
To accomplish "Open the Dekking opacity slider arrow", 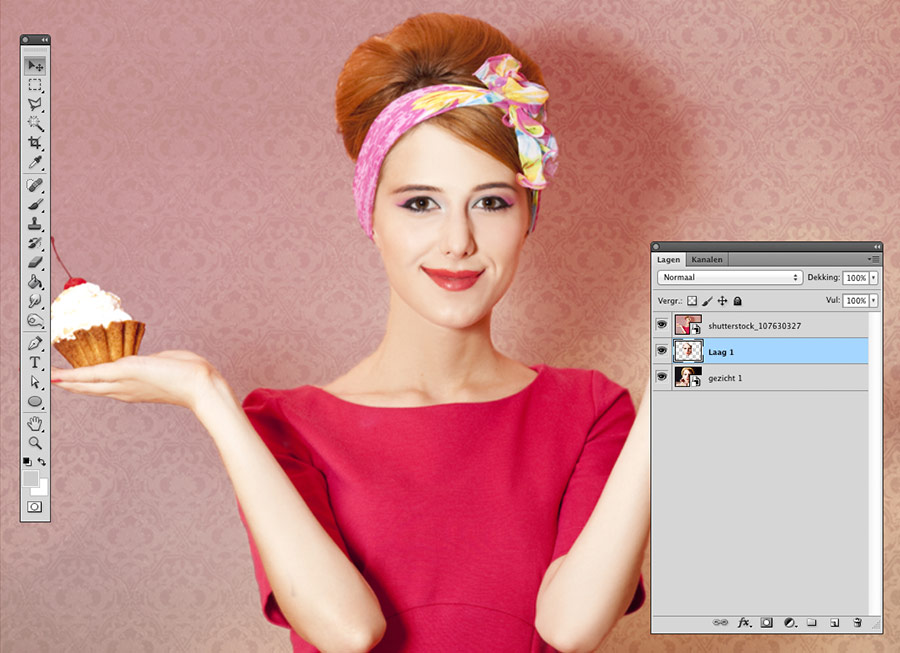I will tap(874, 278).
